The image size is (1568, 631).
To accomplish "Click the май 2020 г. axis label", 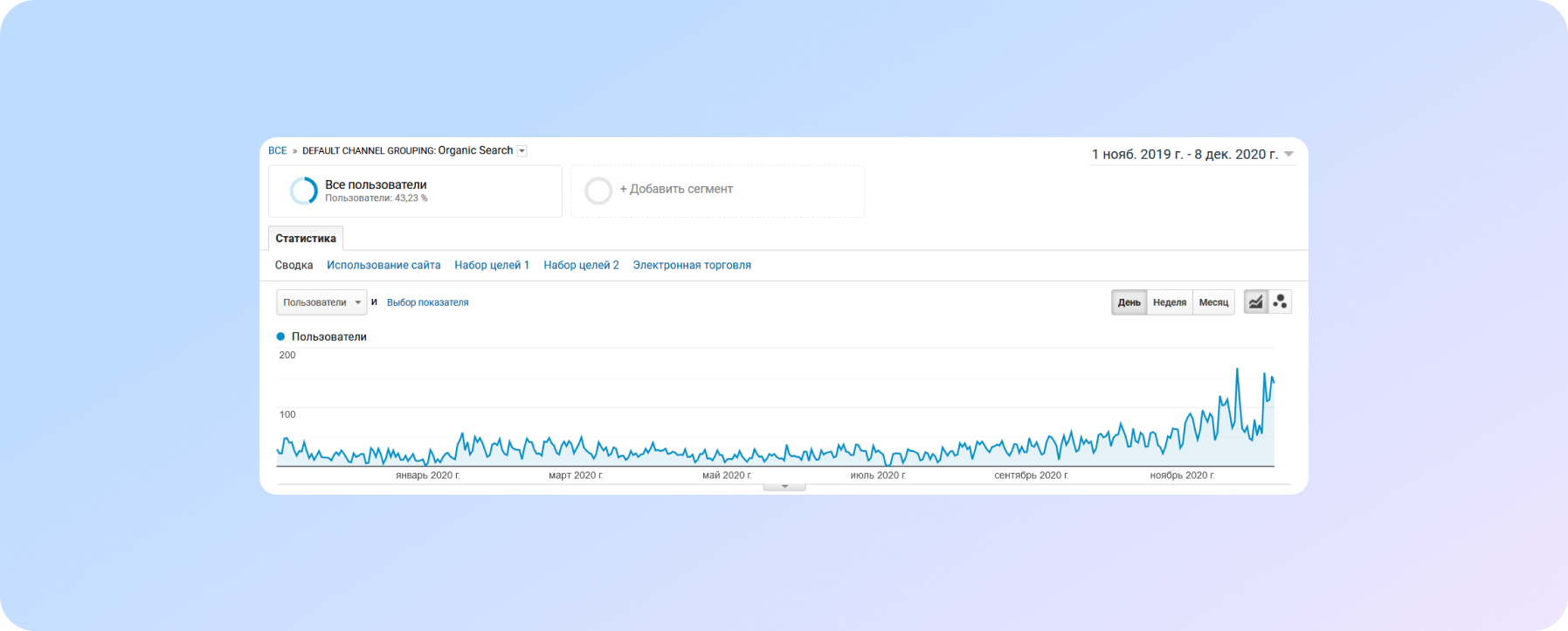I will [727, 475].
